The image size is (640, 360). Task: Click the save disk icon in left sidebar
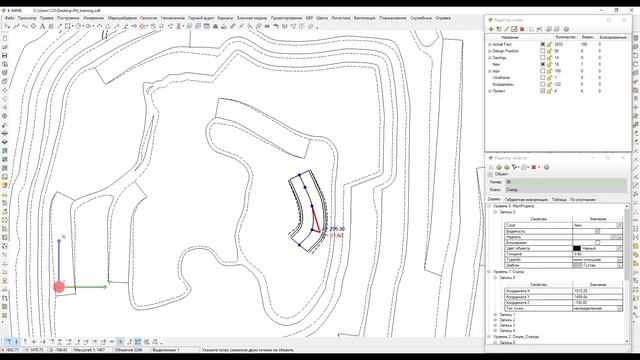point(5,56)
